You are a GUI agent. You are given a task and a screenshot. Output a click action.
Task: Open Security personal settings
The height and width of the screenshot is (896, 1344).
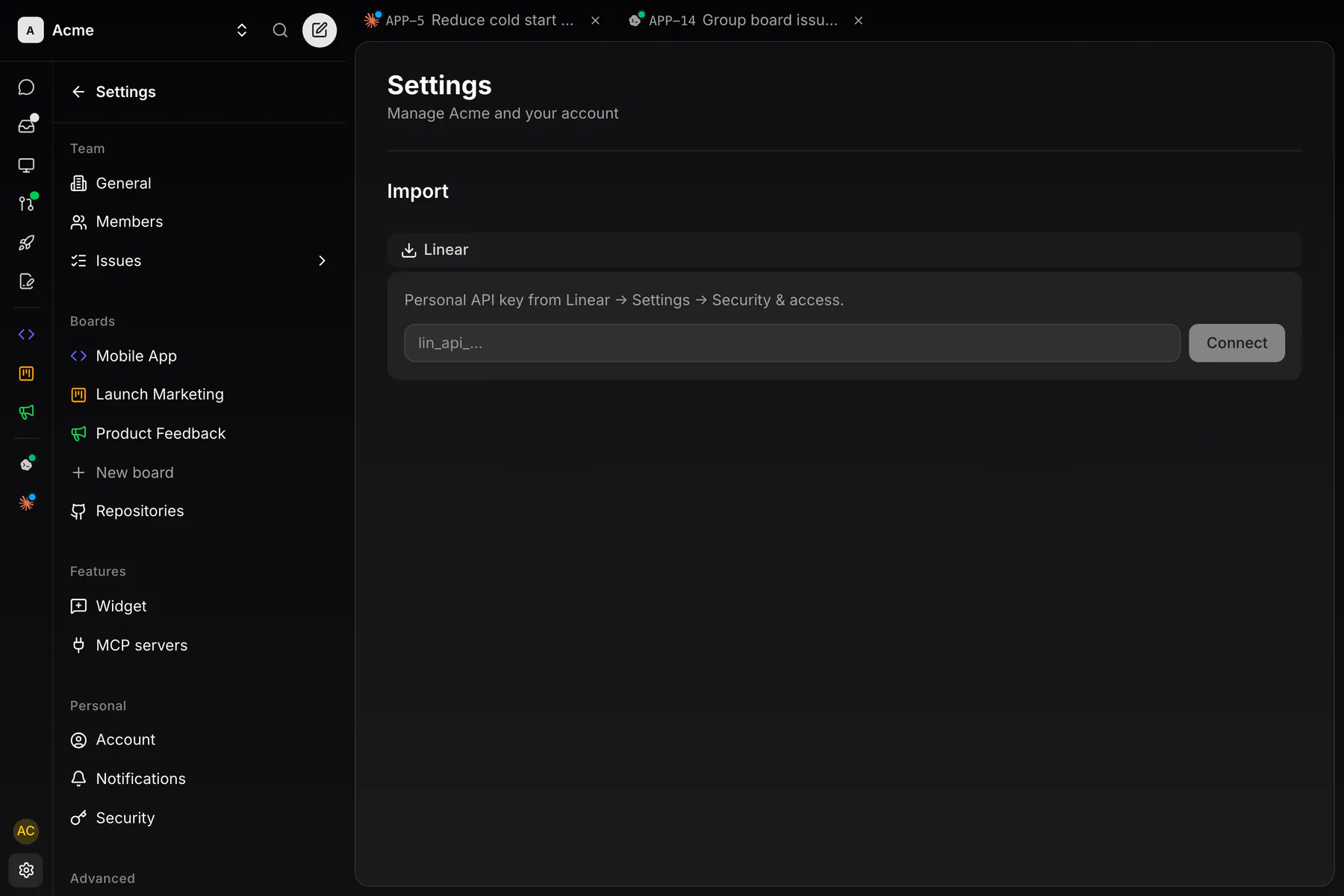tap(199, 818)
